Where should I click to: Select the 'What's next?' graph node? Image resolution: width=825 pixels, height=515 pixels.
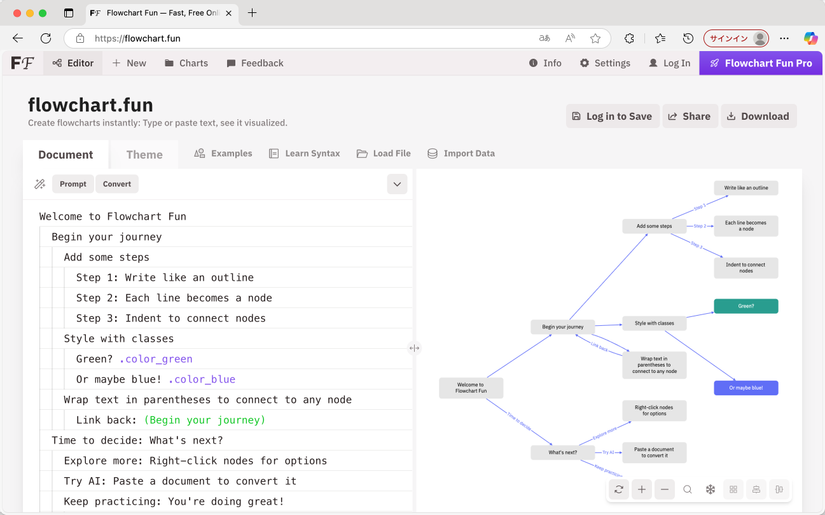coord(562,452)
